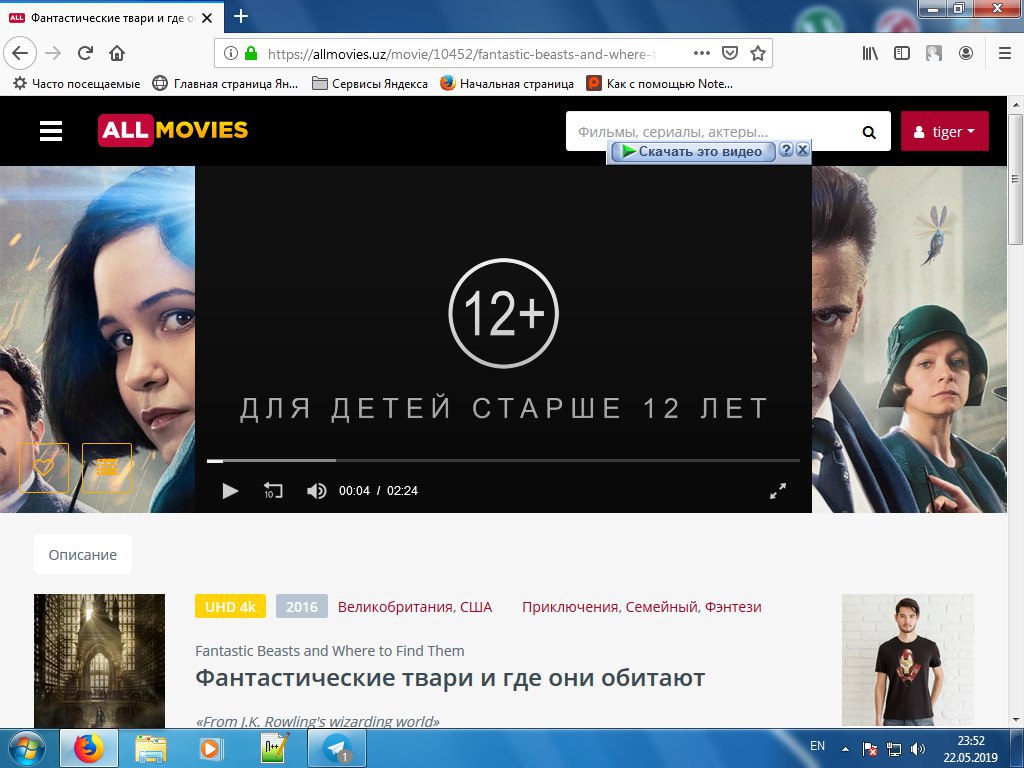Click the ALL MOVIES logo

[173, 130]
